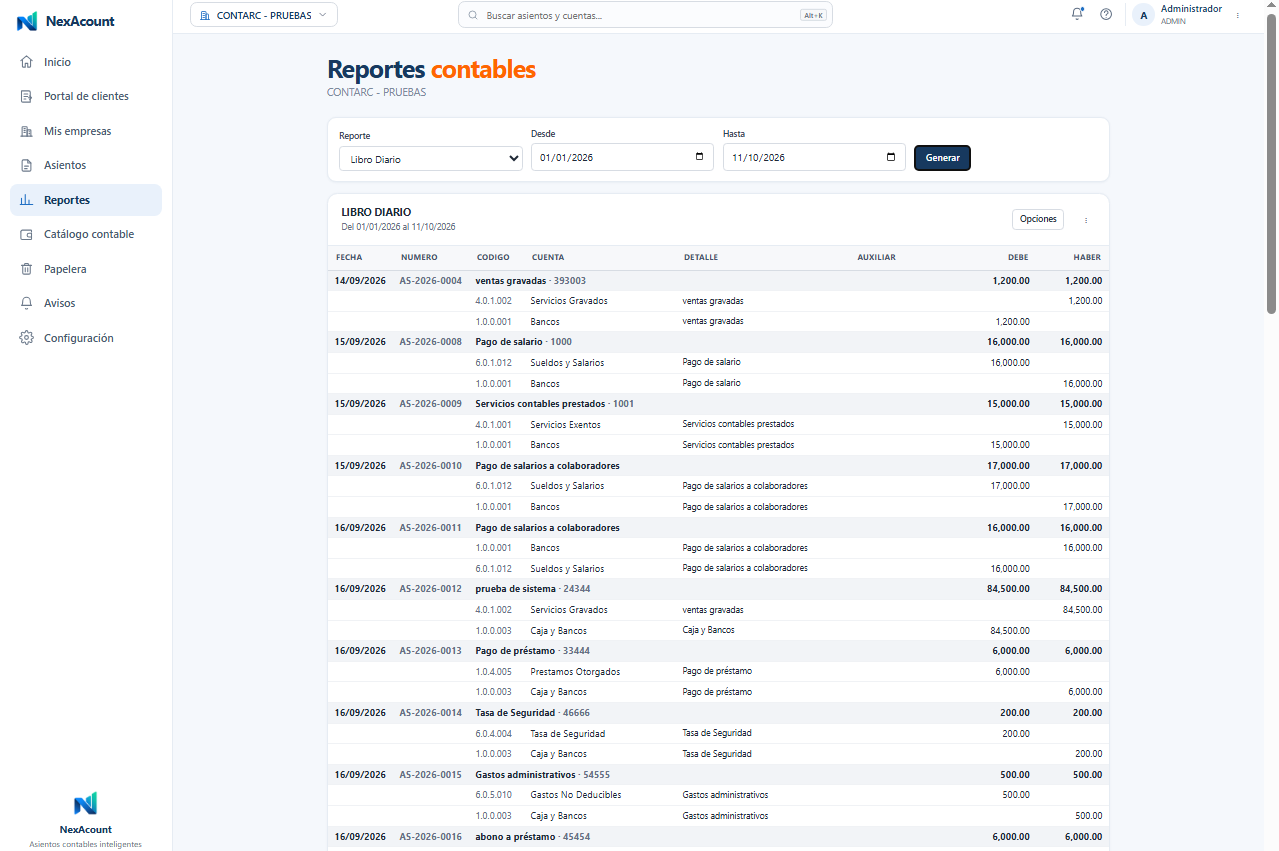Open the Libro Diario three-dot menu
This screenshot has width=1279, height=851.
1086,220
